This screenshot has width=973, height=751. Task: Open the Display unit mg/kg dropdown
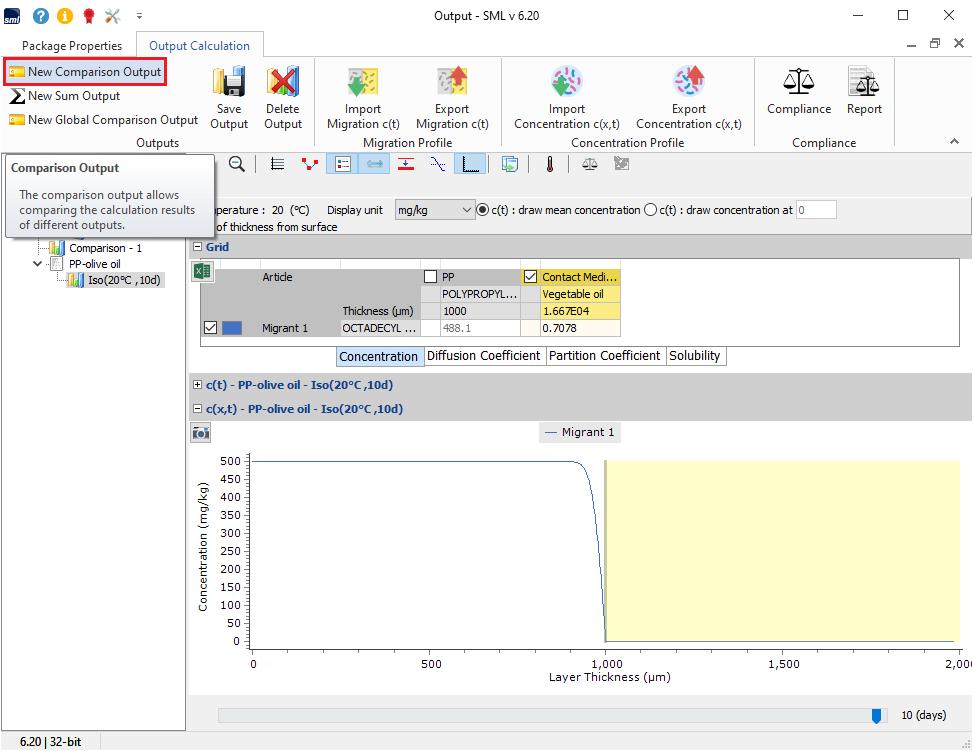pyautogui.click(x=434, y=210)
